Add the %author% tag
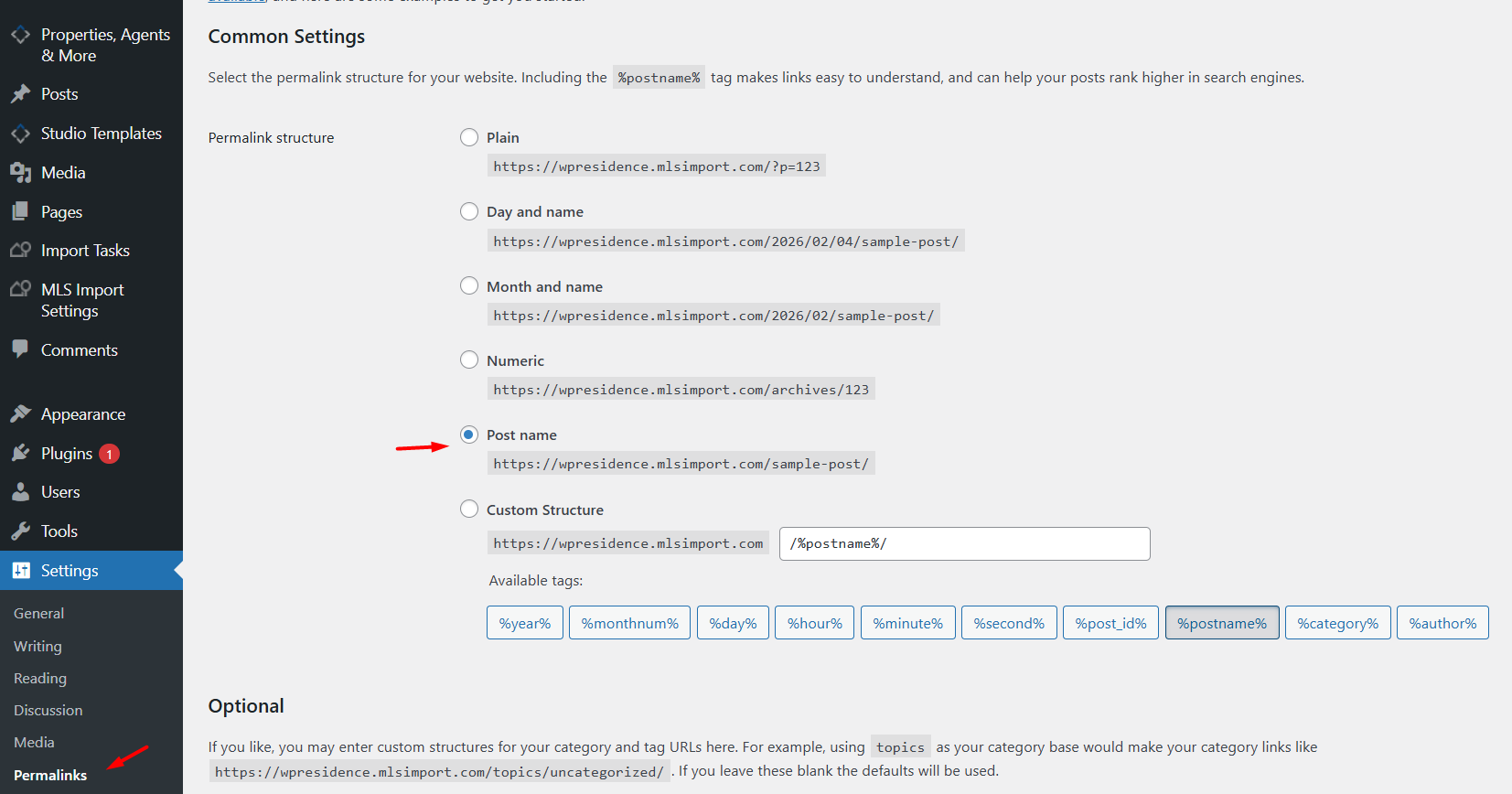1512x794 pixels. [1442, 623]
